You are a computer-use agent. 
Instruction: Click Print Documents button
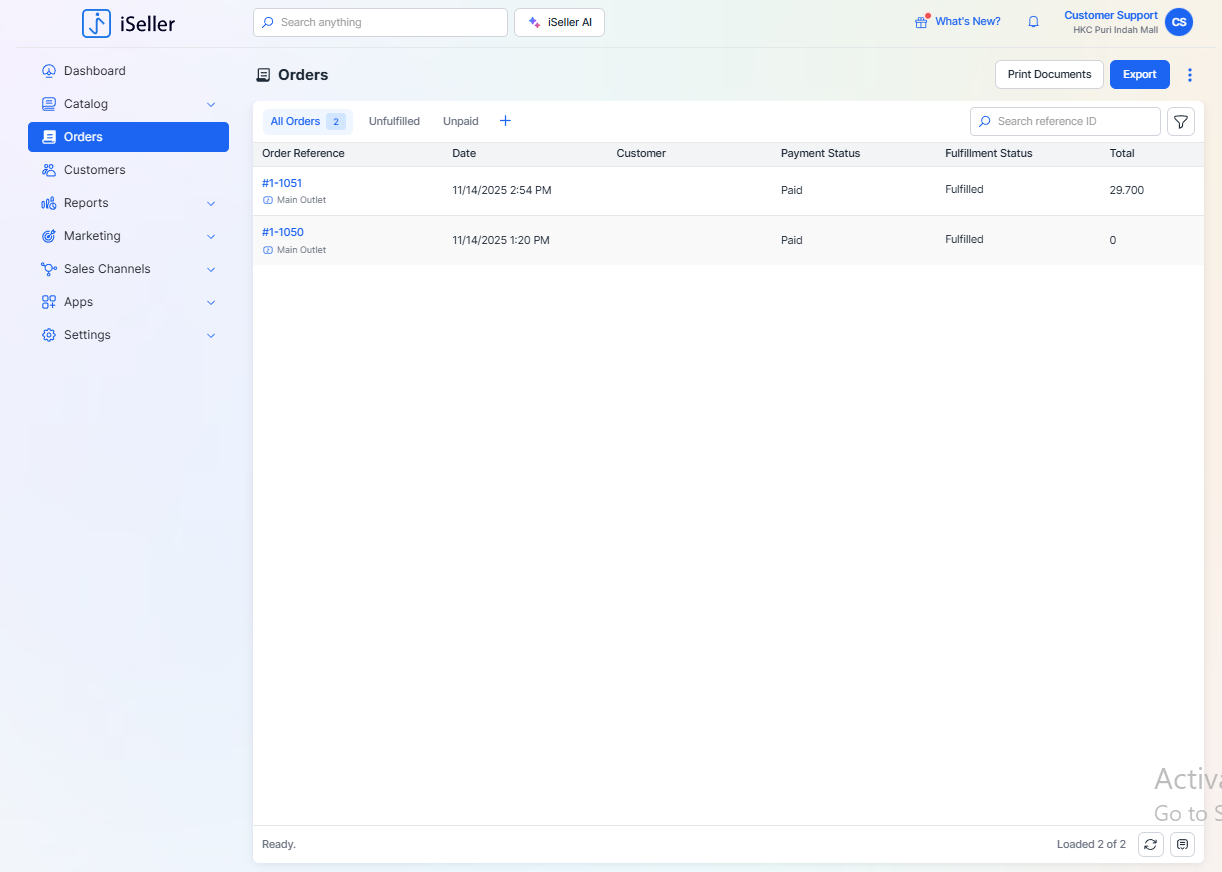coord(1049,75)
